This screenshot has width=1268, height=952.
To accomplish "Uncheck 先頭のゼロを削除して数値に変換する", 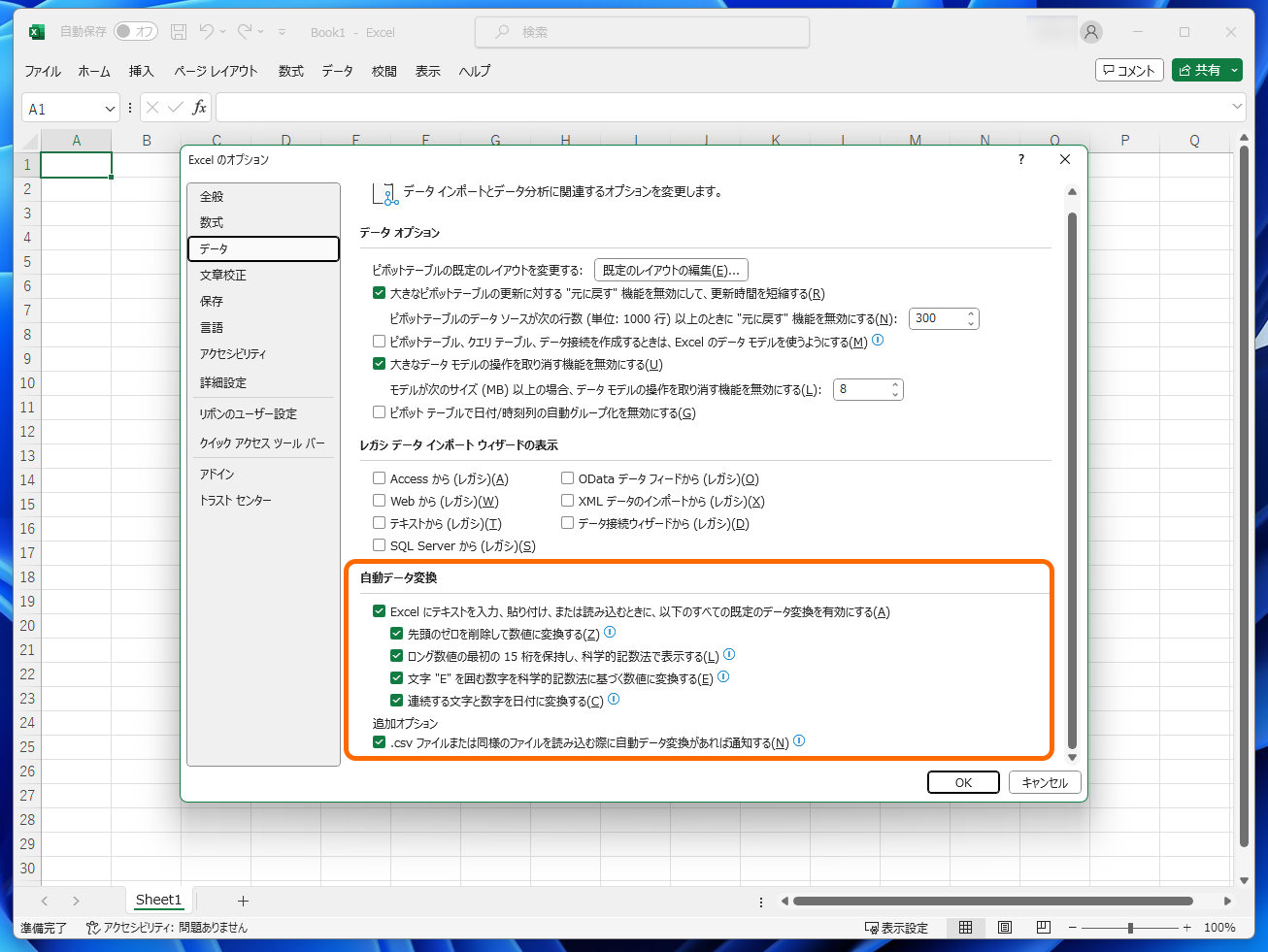I will tap(396, 632).
